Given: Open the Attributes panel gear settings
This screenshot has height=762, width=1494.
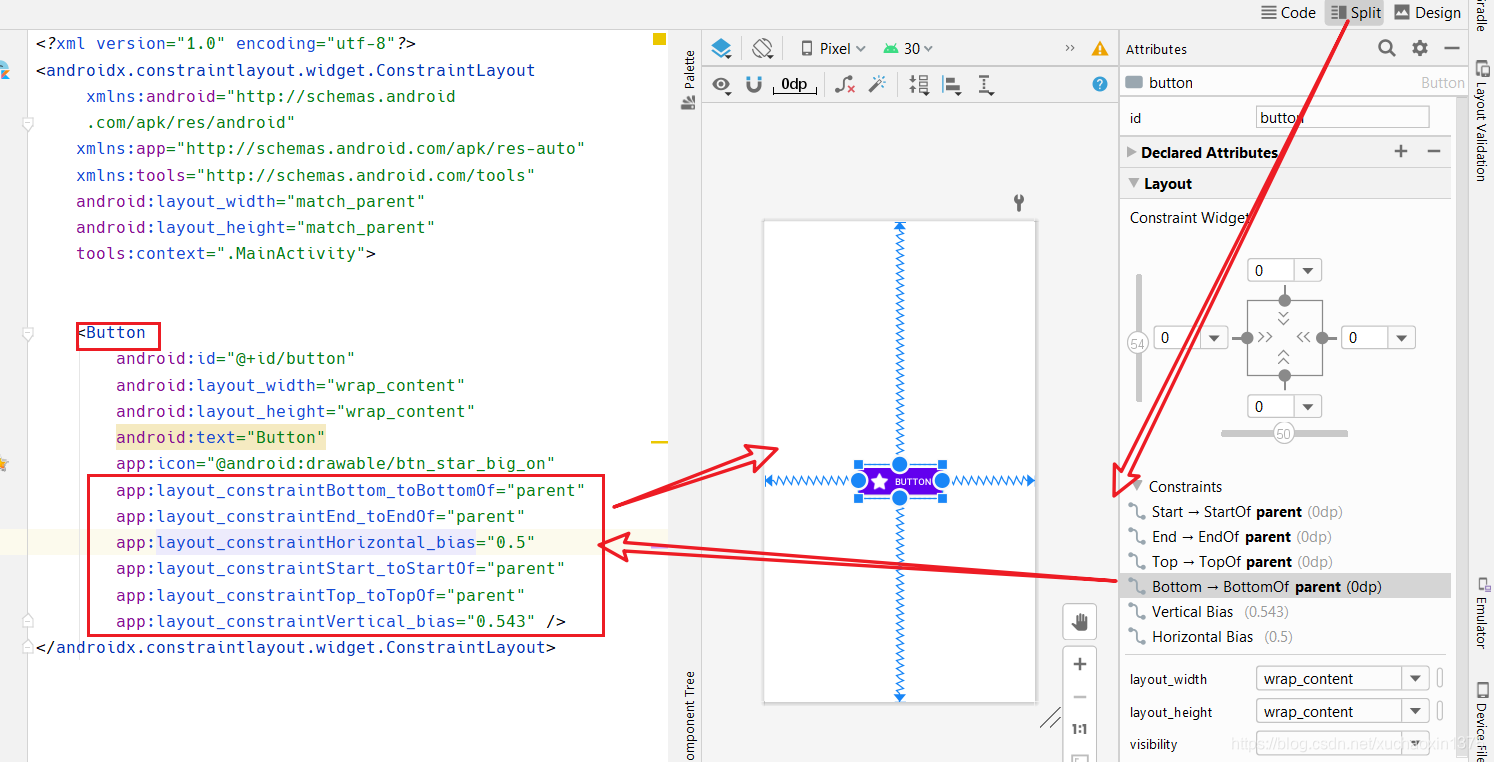Looking at the screenshot, I should pyautogui.click(x=1420, y=48).
